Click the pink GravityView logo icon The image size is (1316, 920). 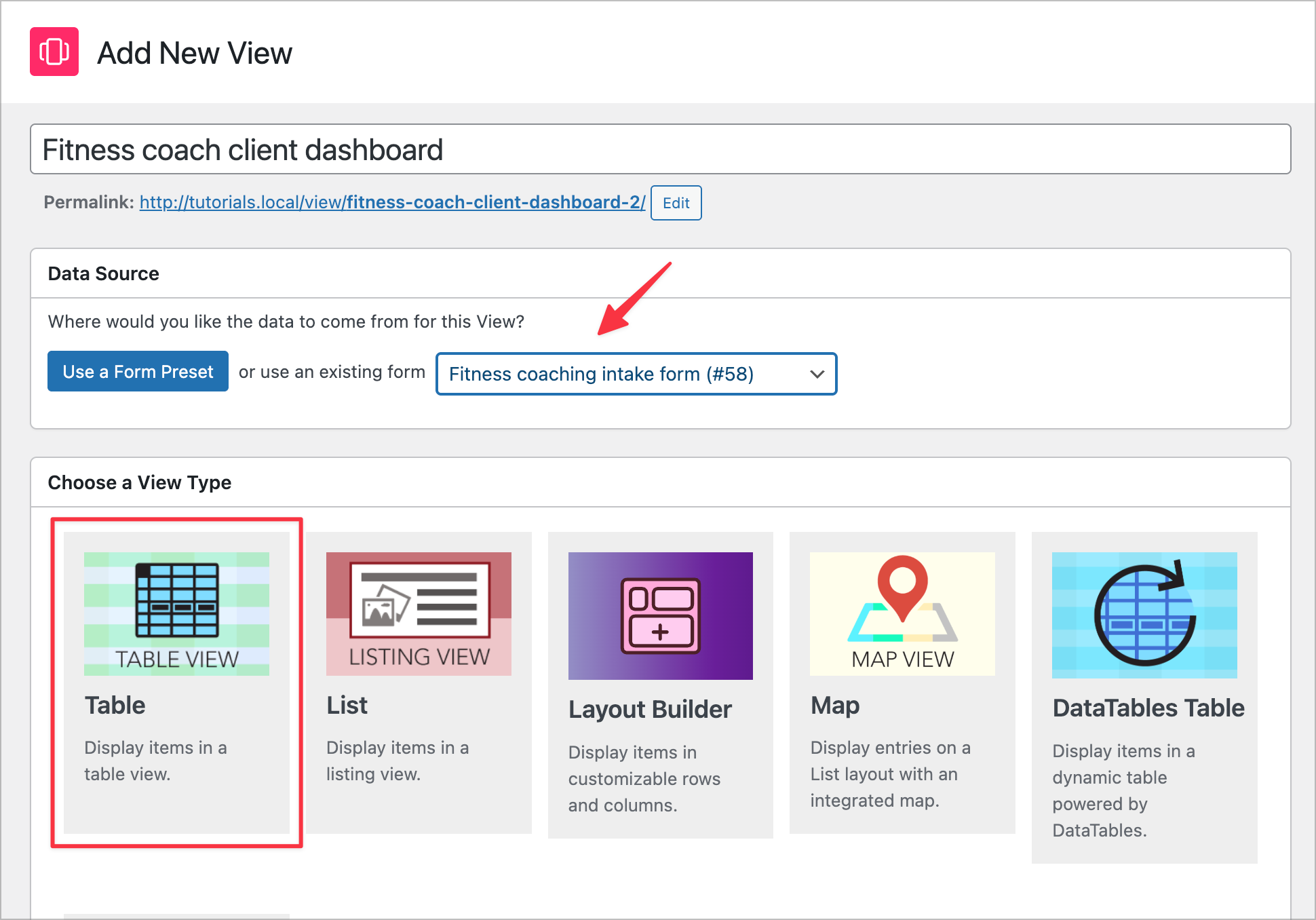click(x=54, y=52)
